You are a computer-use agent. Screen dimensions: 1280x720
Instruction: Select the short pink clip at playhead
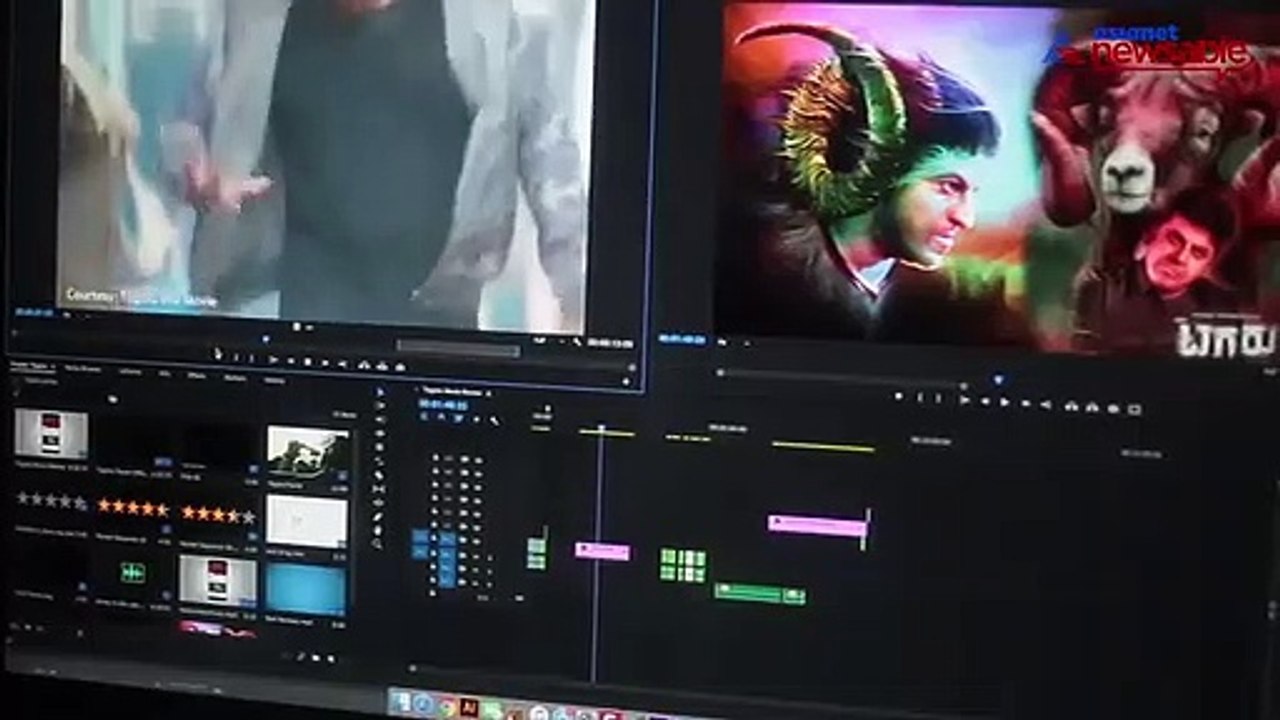coord(603,551)
